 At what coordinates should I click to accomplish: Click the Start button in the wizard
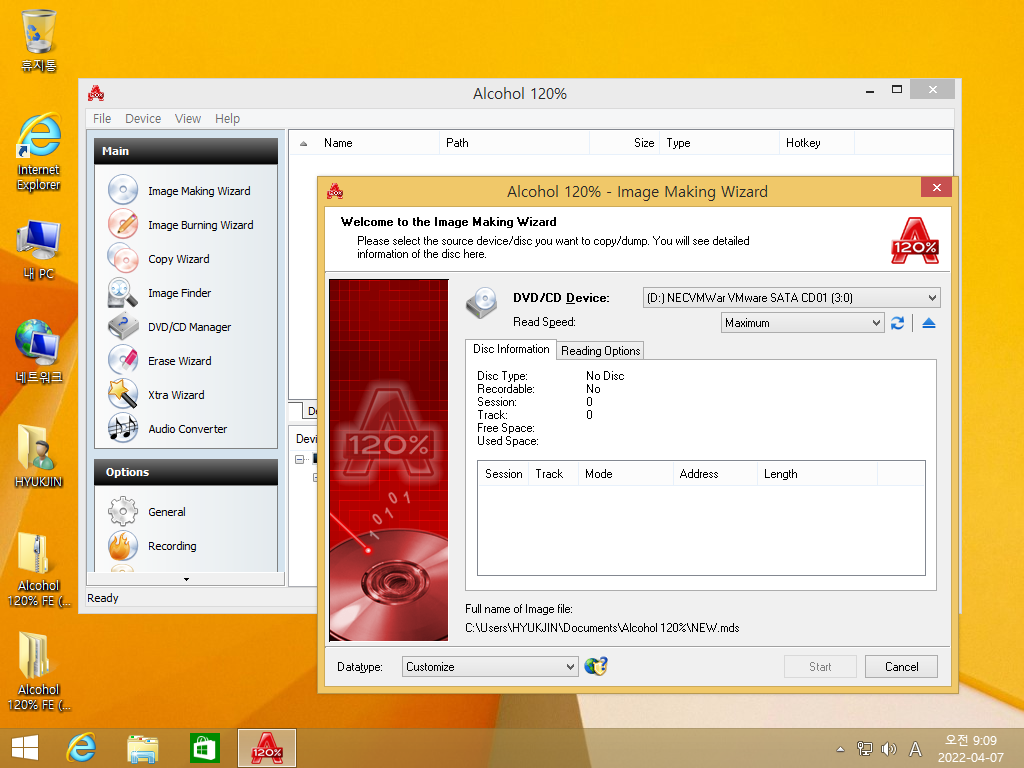pyautogui.click(x=820, y=667)
